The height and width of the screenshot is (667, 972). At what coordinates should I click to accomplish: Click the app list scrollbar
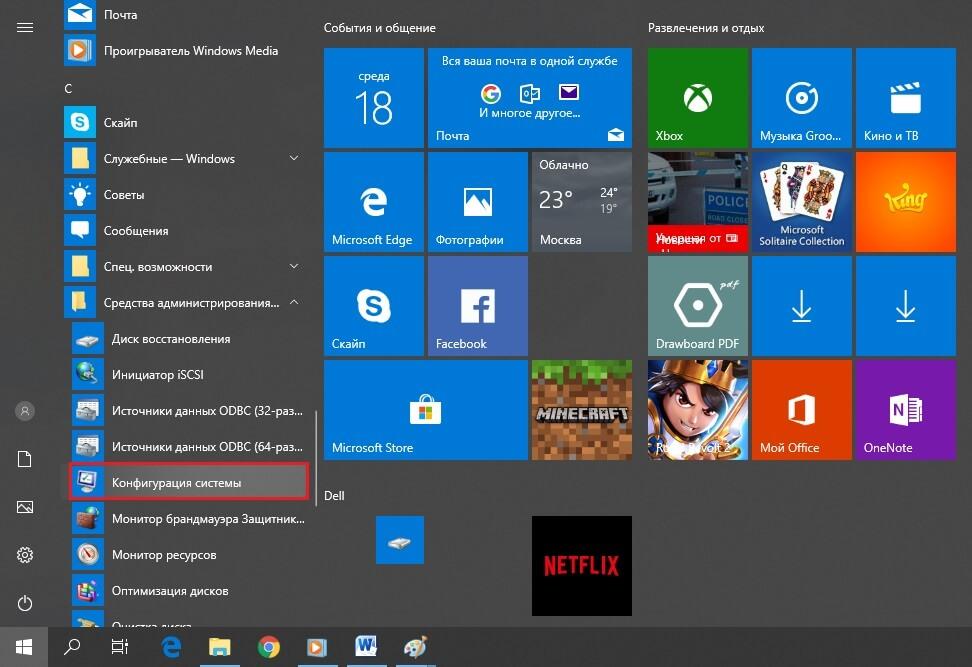tap(316, 459)
